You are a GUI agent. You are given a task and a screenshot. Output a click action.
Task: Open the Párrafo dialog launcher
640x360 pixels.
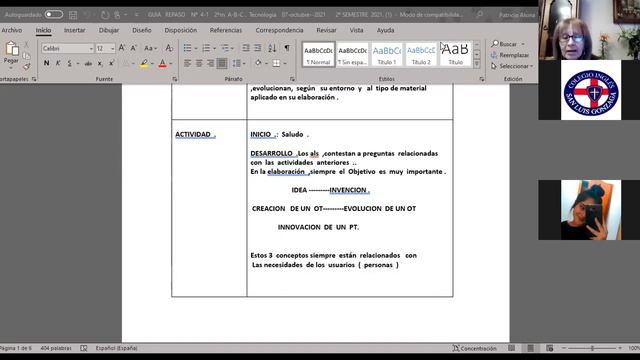[292, 79]
